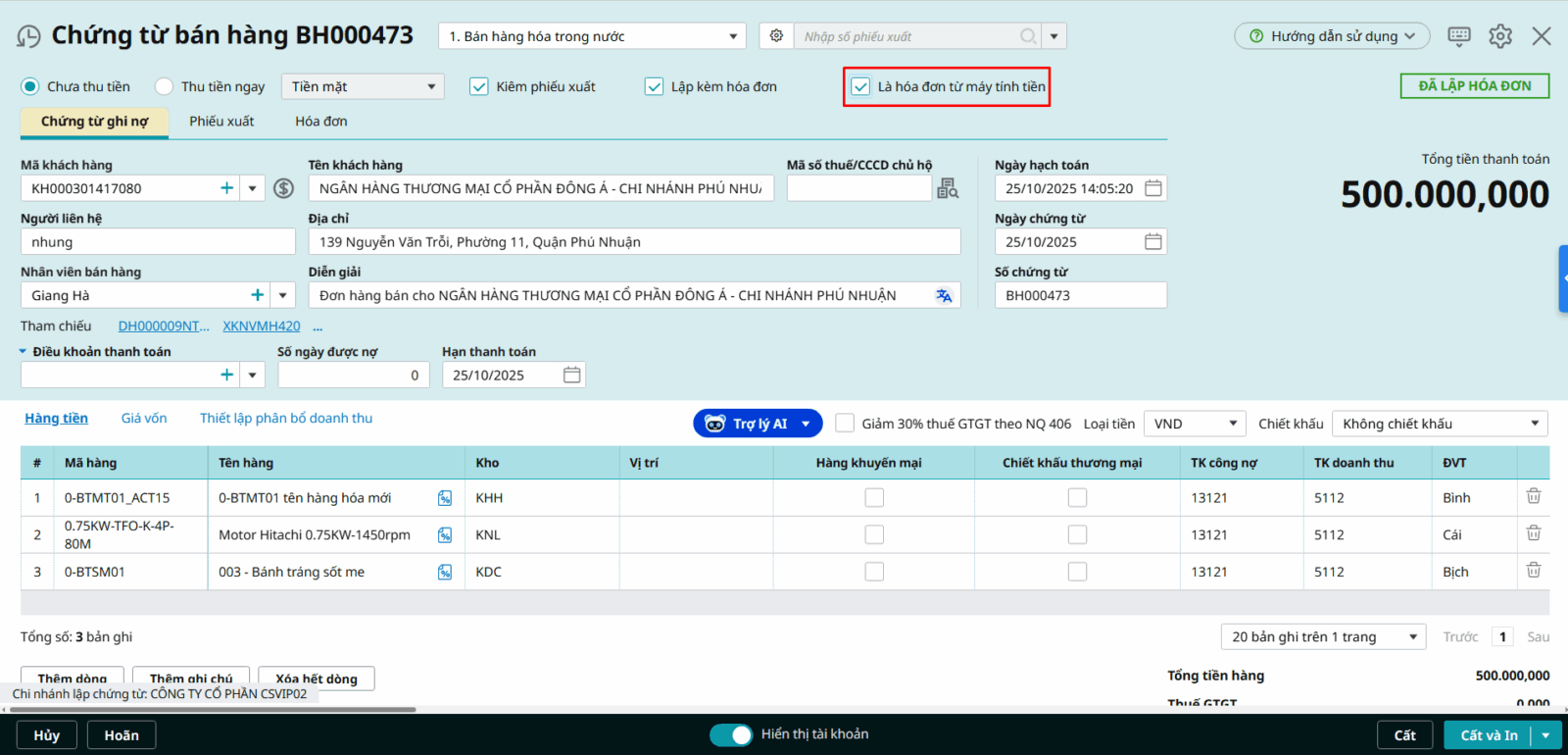Image resolution: width=1568 pixels, height=755 pixels.
Task: Click the translate icon in Diễn giải field
Action: point(944,296)
